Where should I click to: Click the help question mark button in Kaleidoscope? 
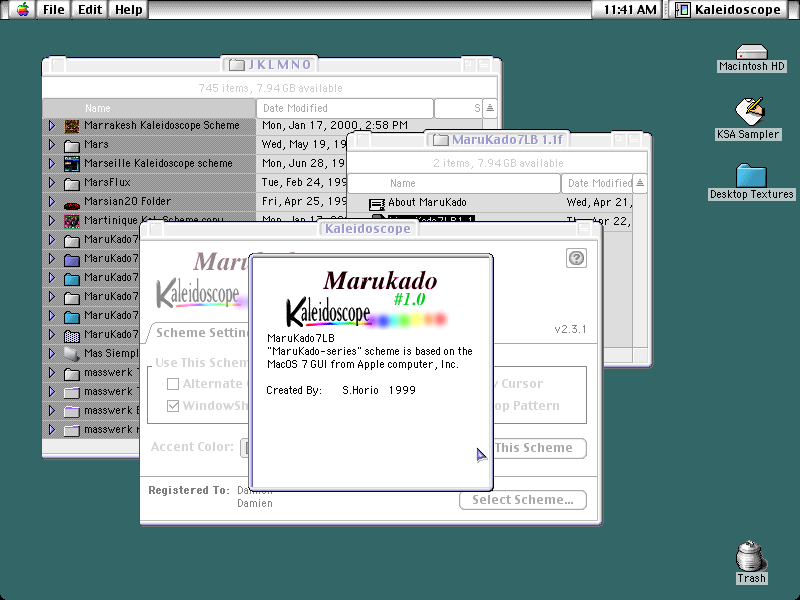[x=576, y=258]
